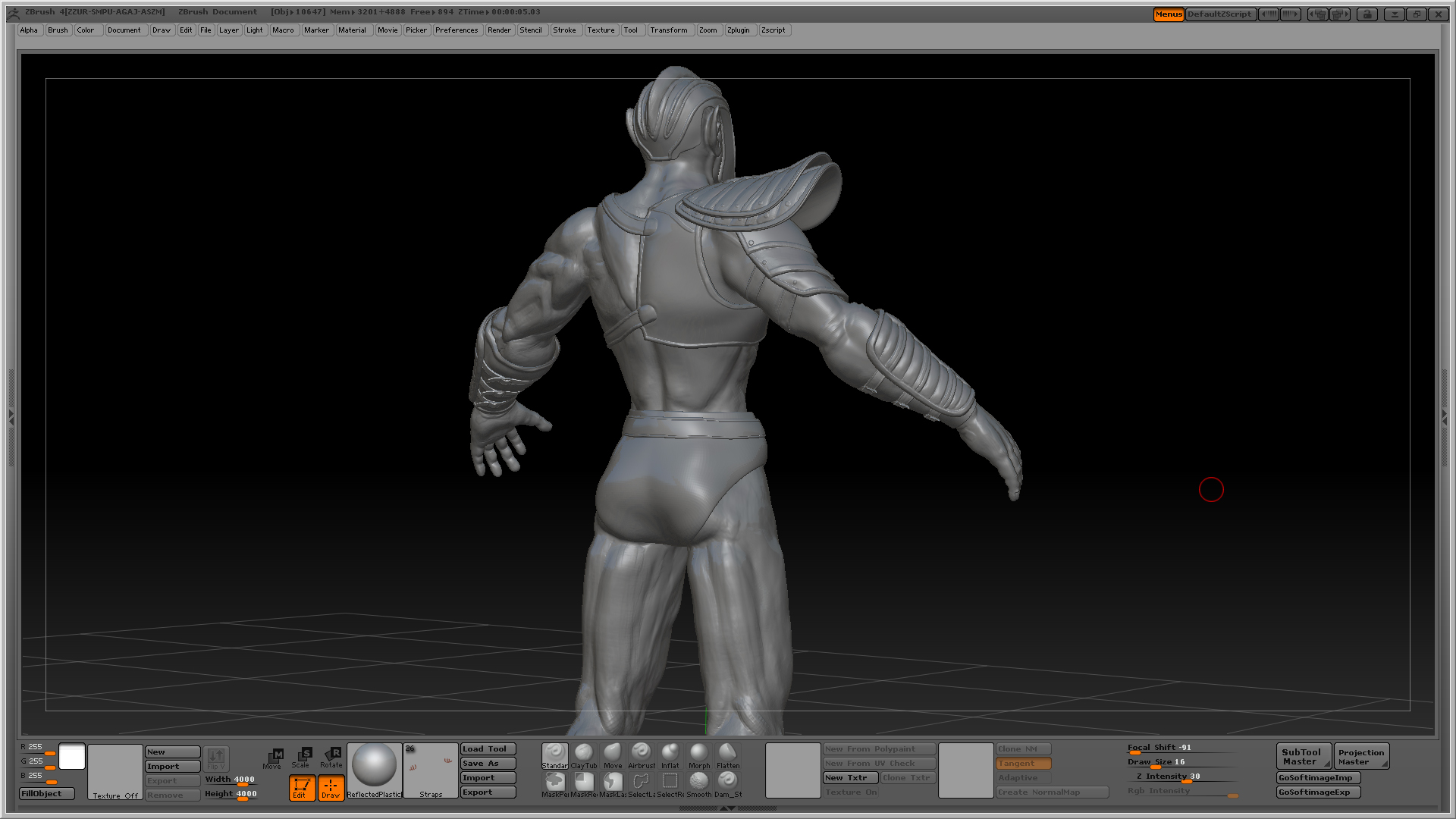This screenshot has width=1456, height=819.
Task: Click the FillObject button
Action: click(47, 794)
